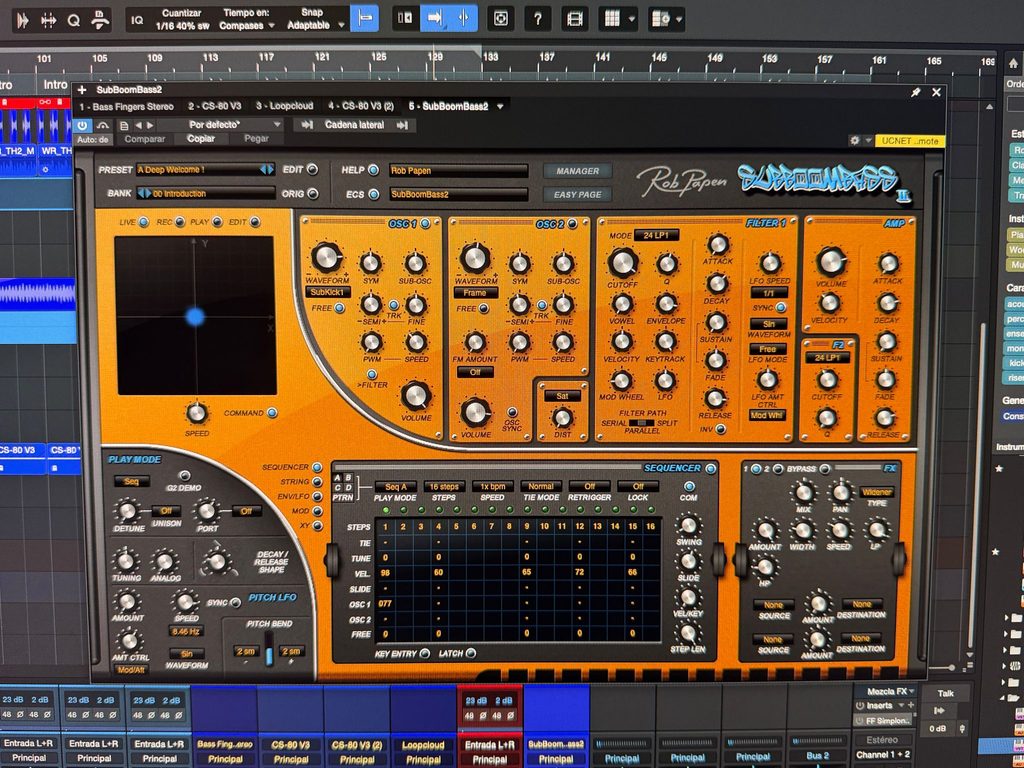Viewport: 1024px width, 768px height.
Task: Toggle FX BYPASS button
Action: (825, 469)
